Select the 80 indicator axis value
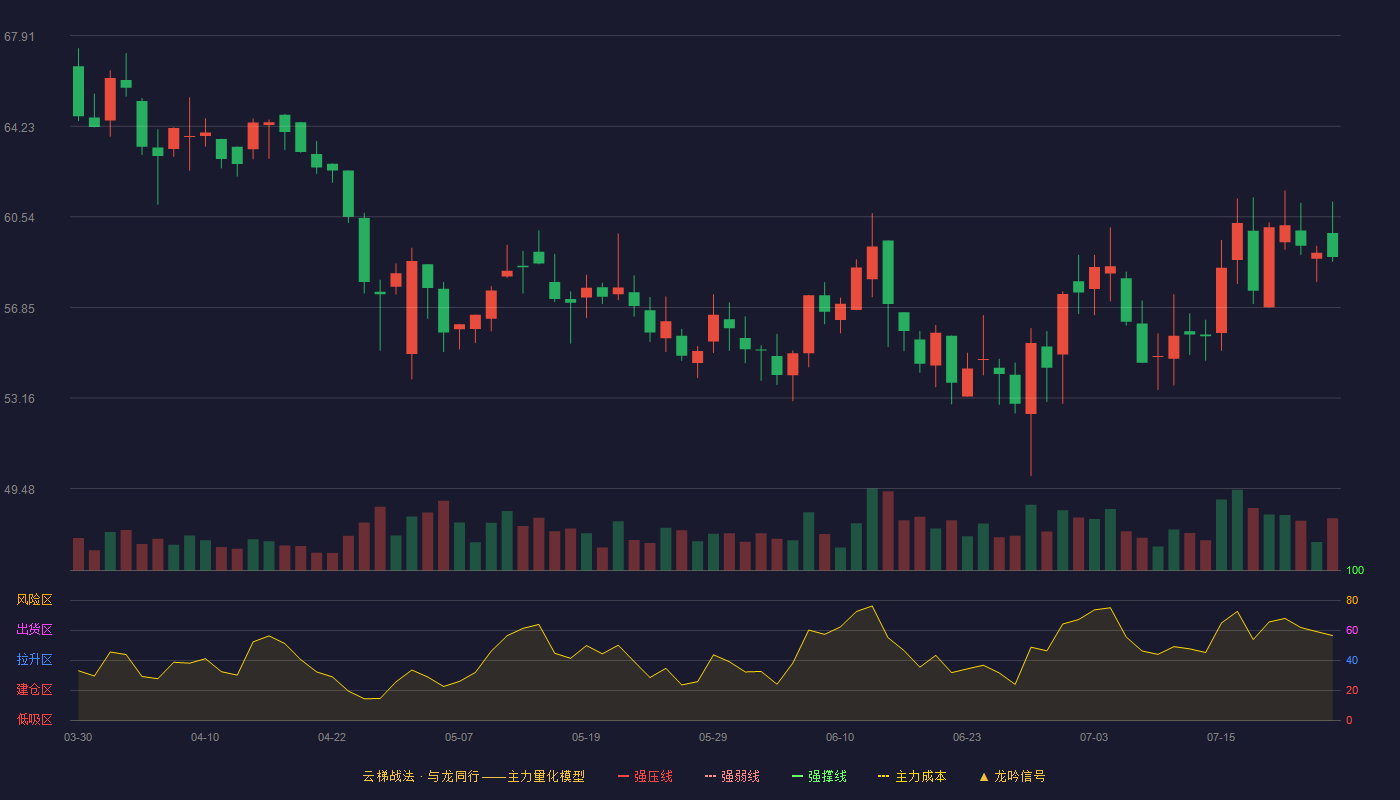 click(1352, 600)
